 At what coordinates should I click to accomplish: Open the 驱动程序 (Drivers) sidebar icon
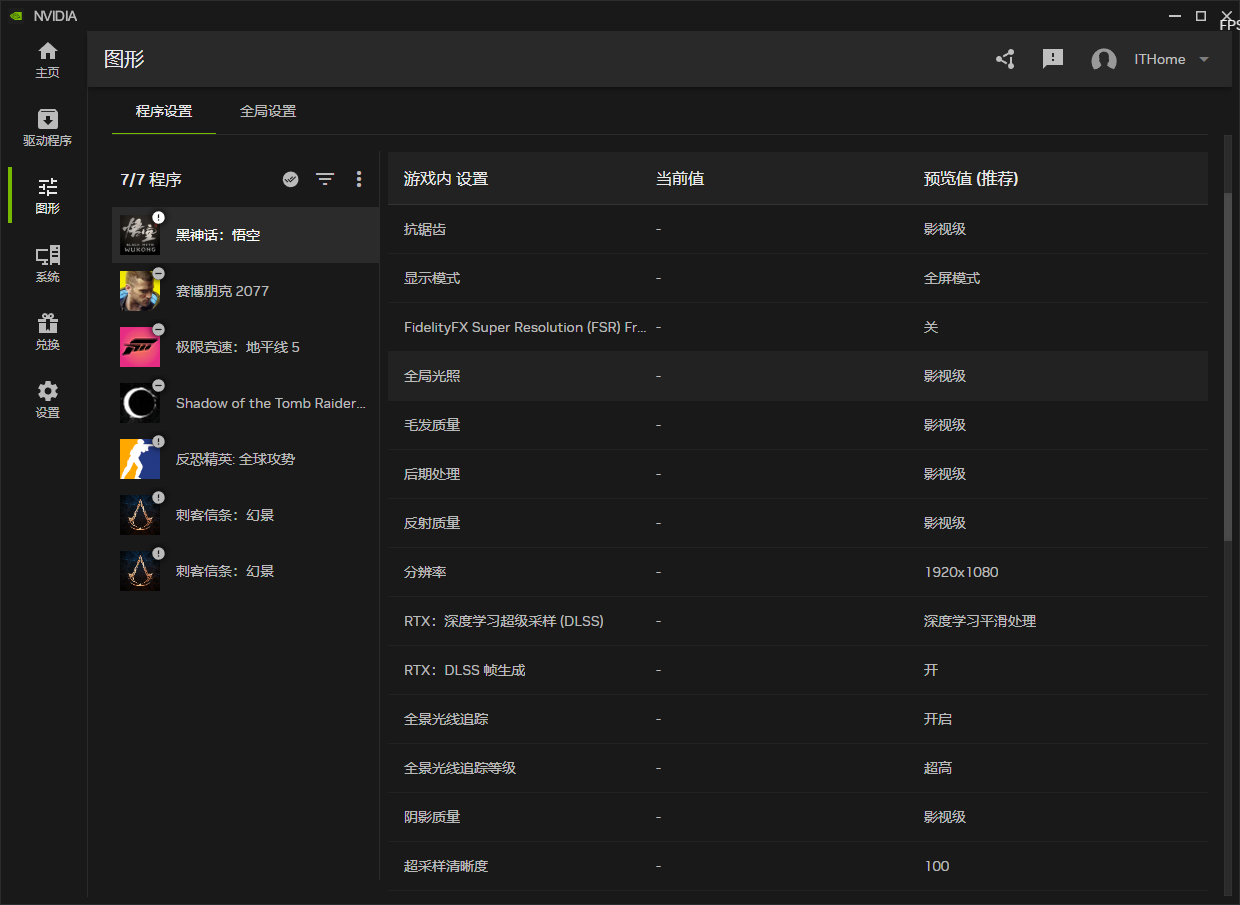pos(47,127)
